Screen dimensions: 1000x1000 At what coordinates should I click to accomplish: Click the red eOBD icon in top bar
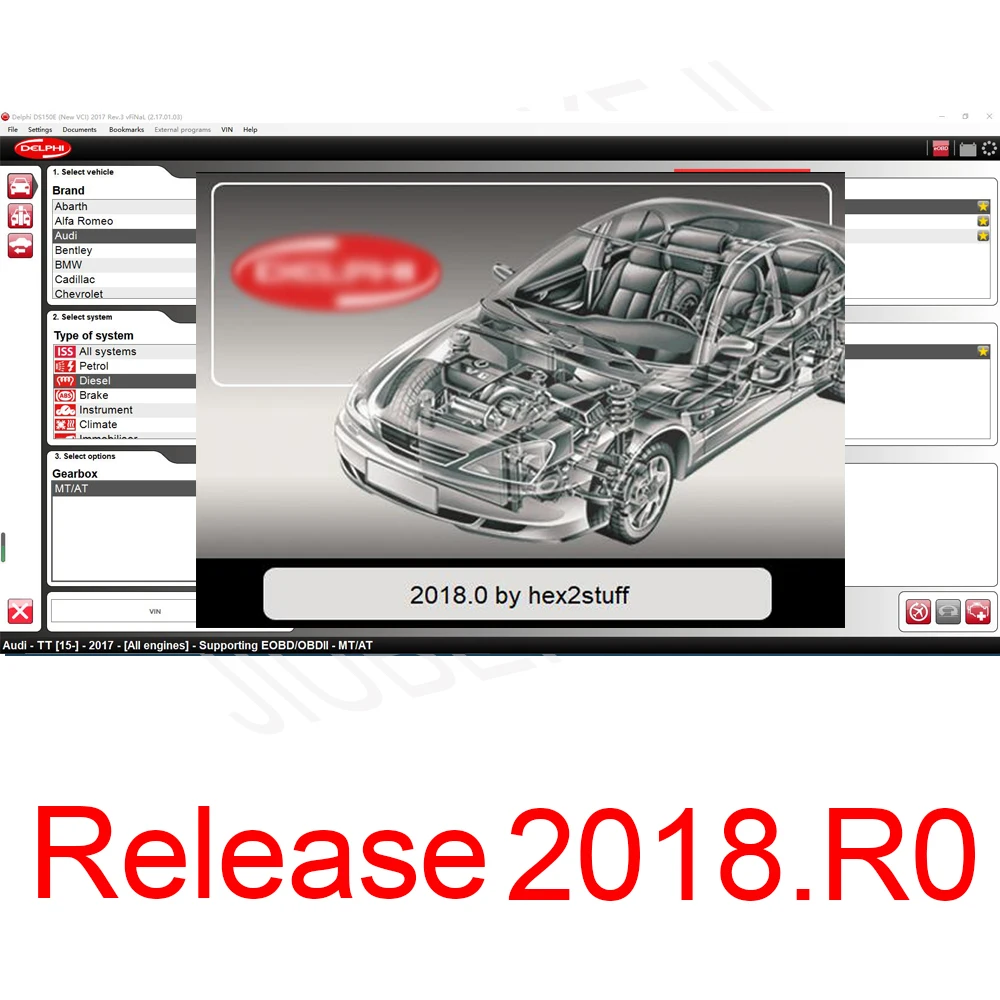pos(941,148)
